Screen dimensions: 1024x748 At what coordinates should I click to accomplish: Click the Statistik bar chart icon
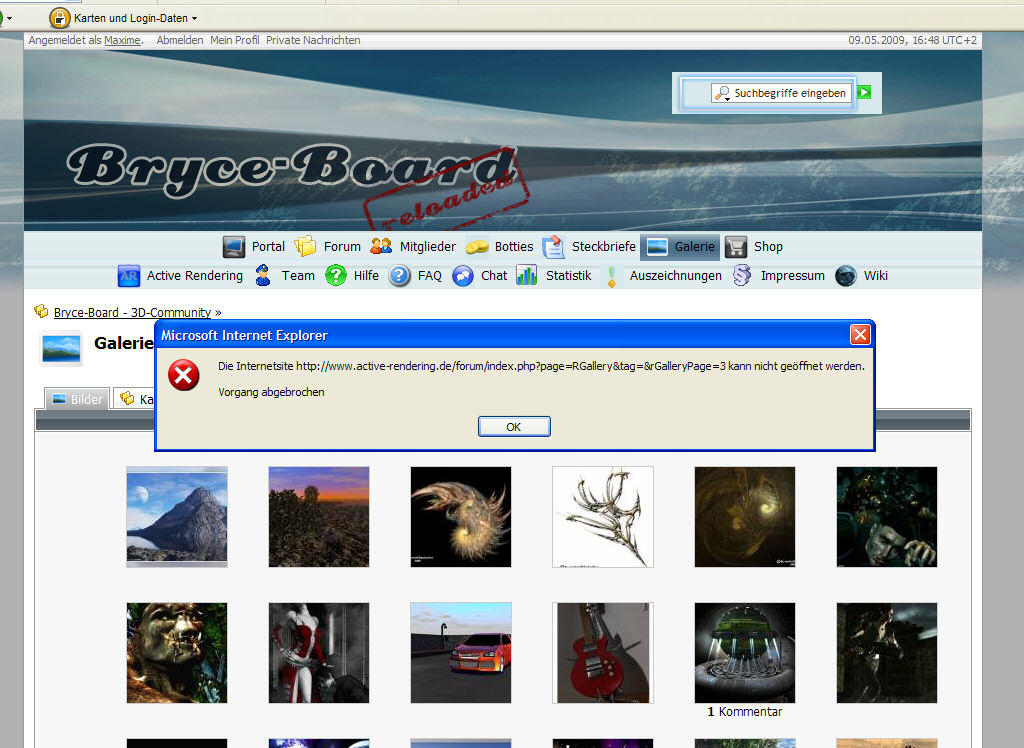coord(526,275)
